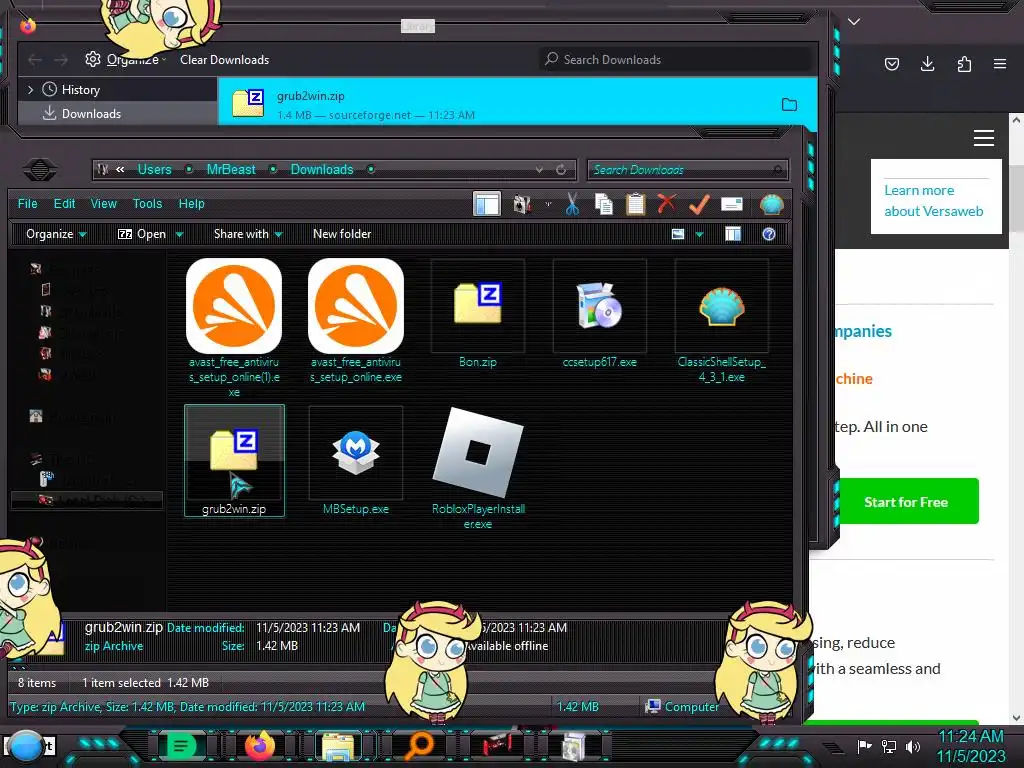1024x768 pixels.
Task: Open the View menu
Action: pyautogui.click(x=103, y=204)
